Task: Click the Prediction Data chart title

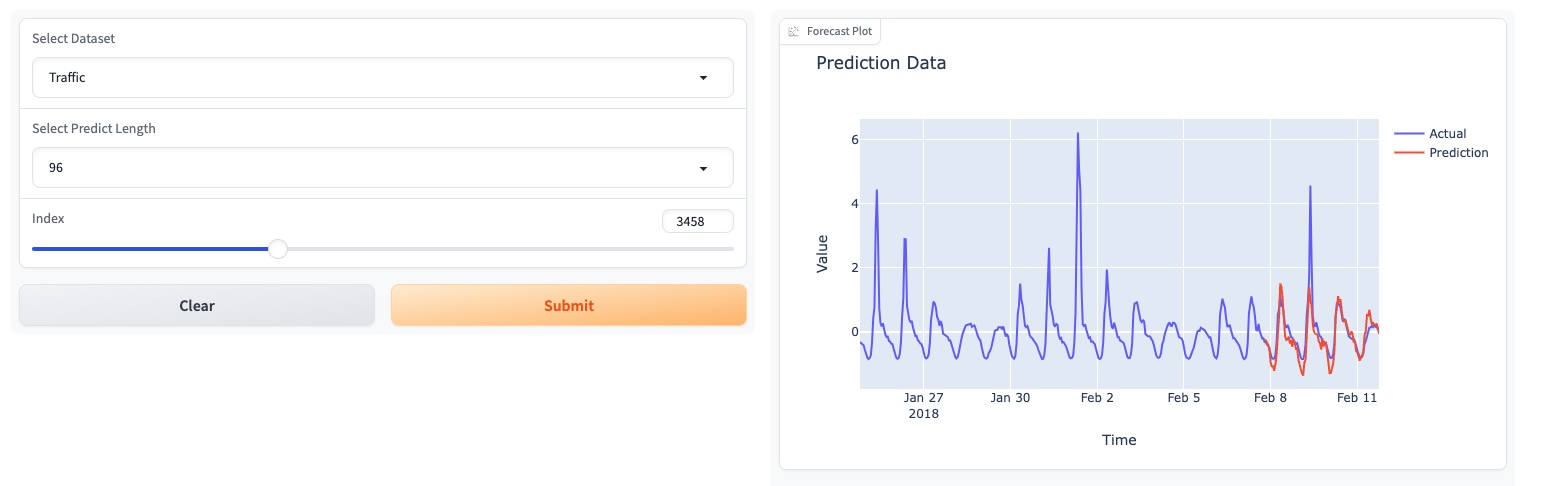Action: click(881, 63)
